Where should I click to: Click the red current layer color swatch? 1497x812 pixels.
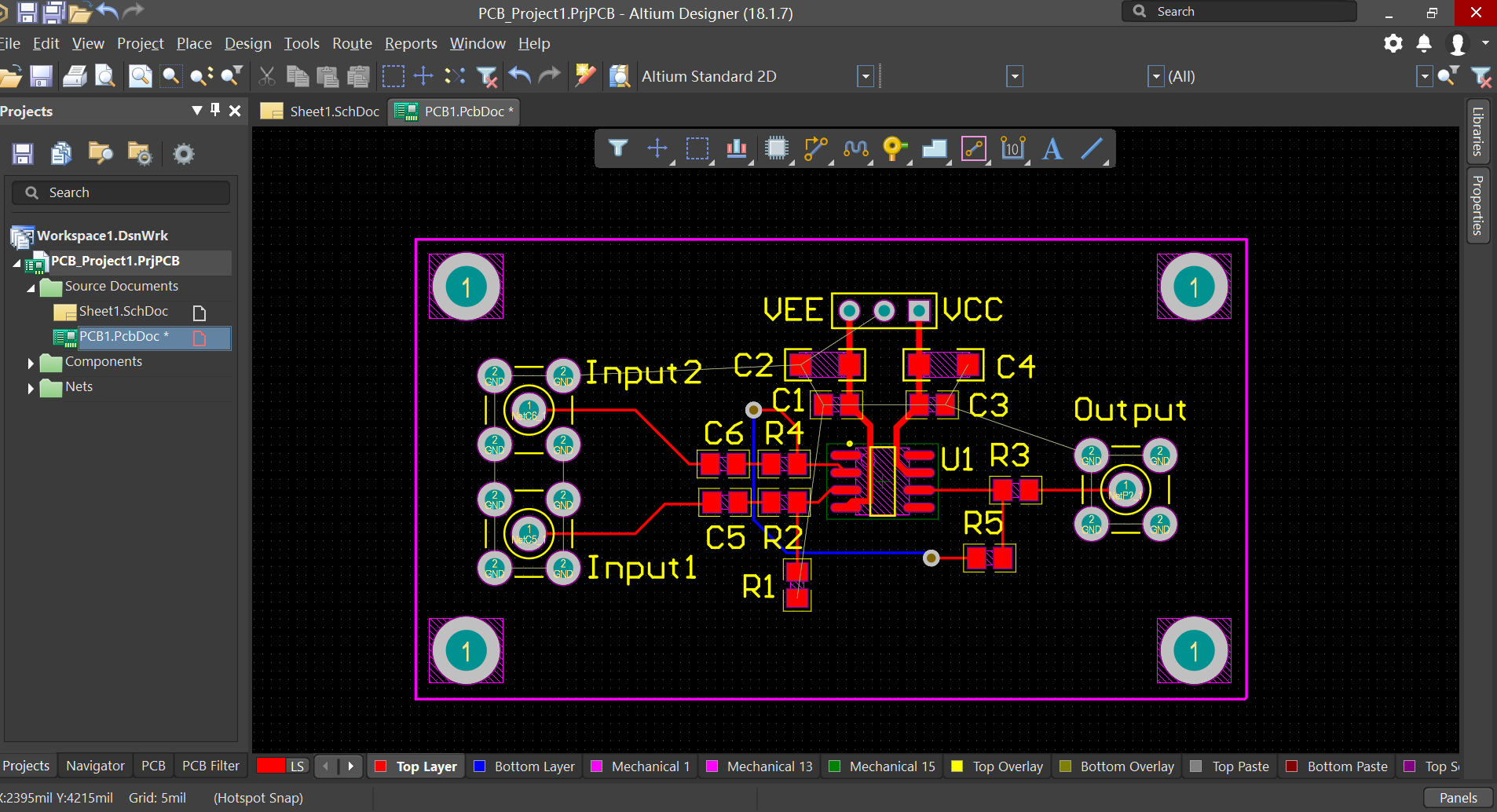click(x=271, y=766)
